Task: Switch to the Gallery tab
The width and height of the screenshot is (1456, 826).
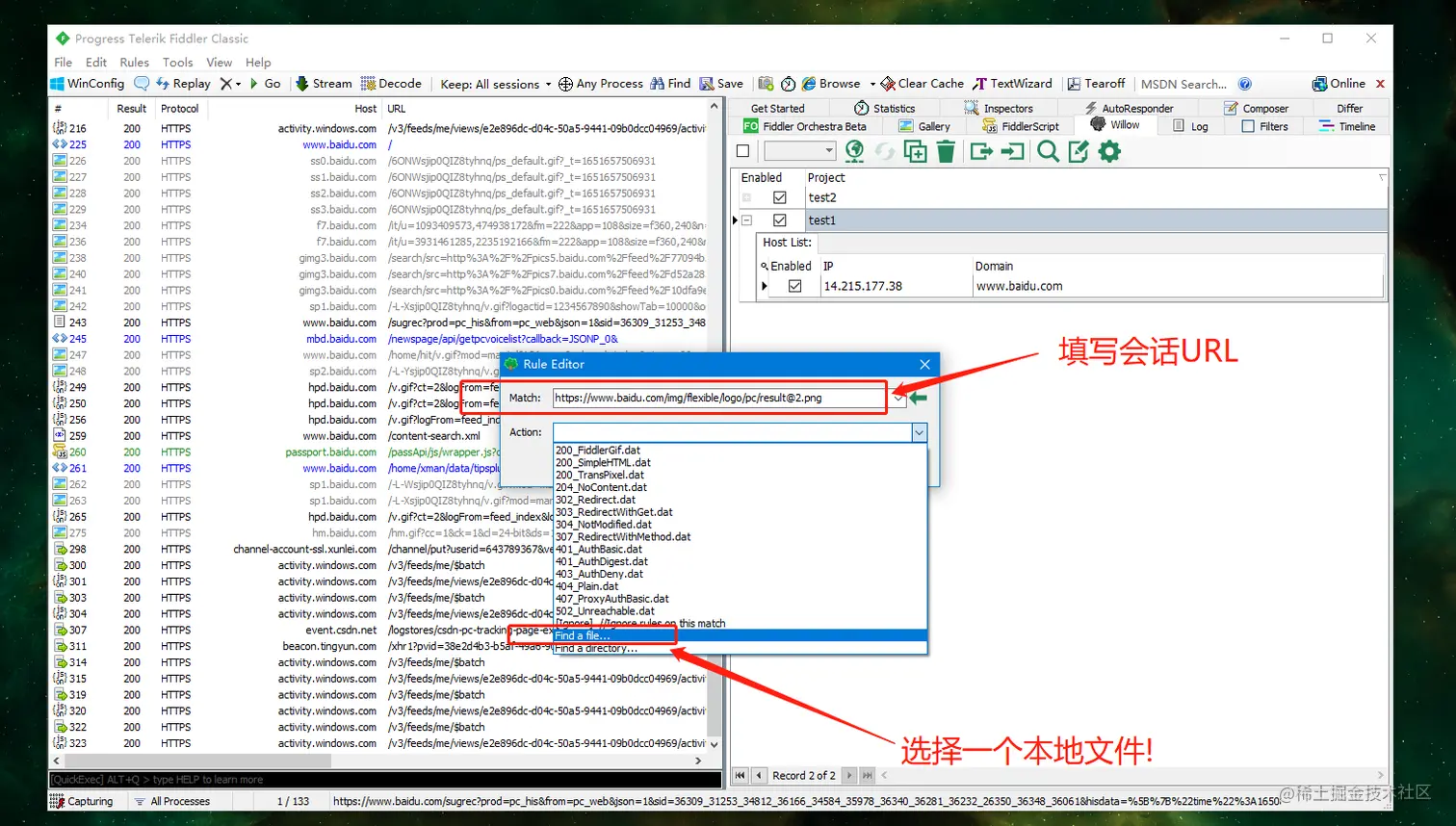Action: pyautogui.click(x=924, y=126)
